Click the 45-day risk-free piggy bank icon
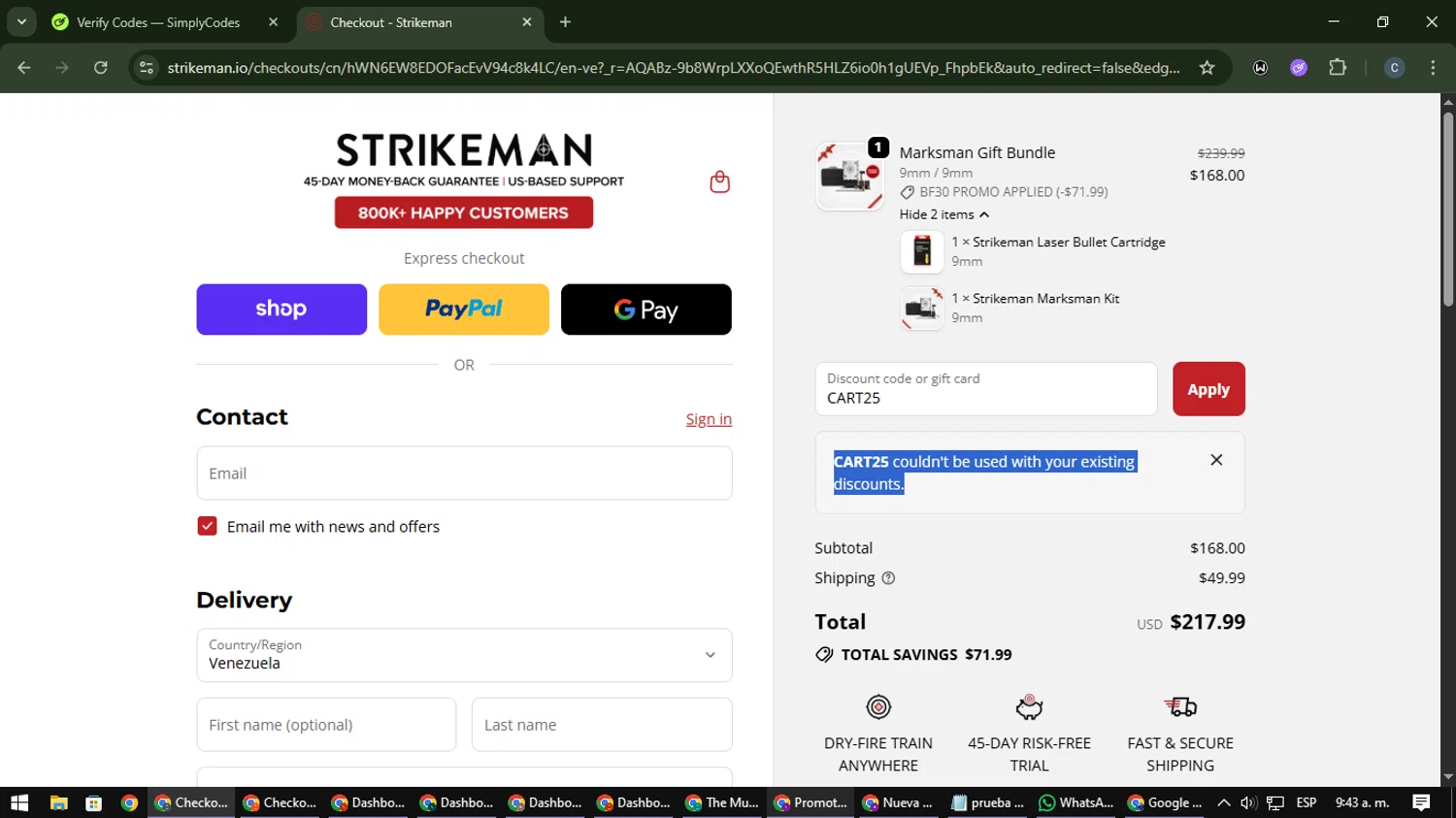This screenshot has height=818, width=1456. (1029, 707)
